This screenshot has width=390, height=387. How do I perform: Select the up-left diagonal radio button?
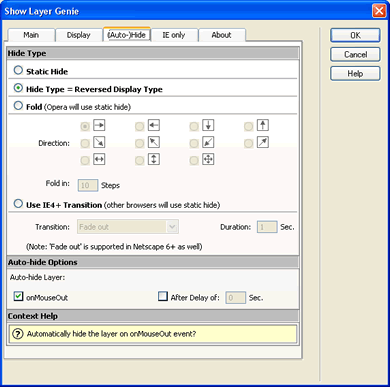click(140, 144)
